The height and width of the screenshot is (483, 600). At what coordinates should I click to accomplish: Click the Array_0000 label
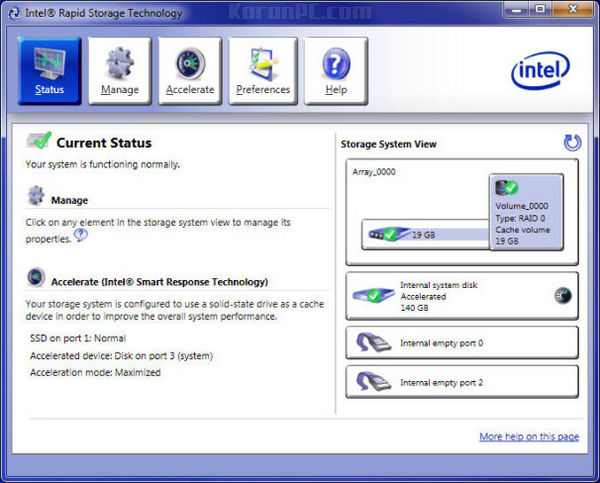point(374,172)
